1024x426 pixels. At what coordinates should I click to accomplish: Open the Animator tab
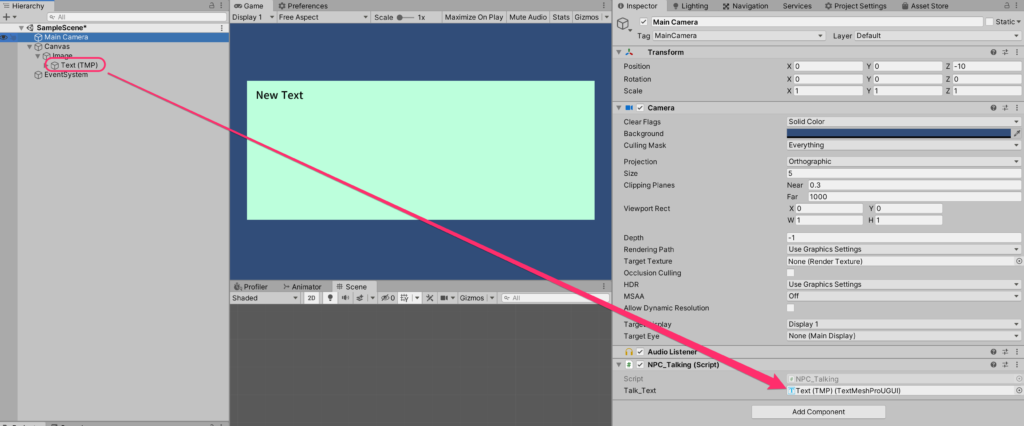(301, 286)
